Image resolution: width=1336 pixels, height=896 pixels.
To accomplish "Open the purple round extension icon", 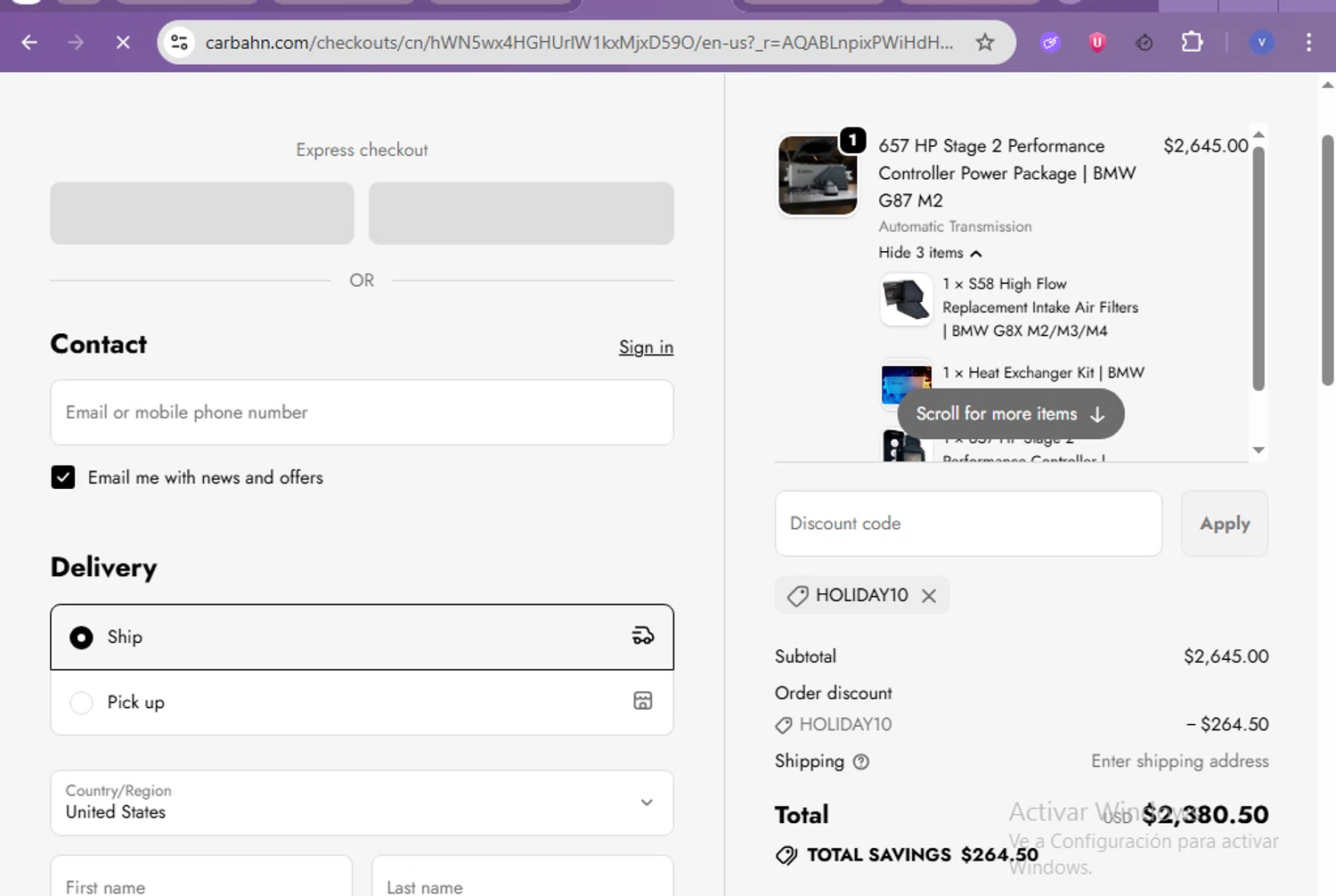I will [x=1050, y=42].
